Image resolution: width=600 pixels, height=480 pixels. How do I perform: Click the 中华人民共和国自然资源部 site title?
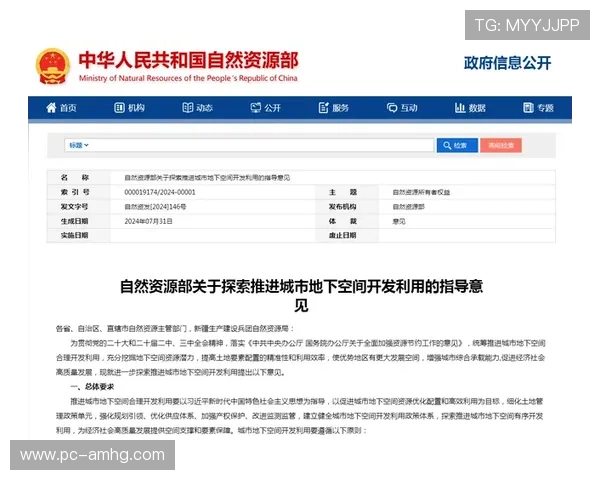tap(188, 60)
